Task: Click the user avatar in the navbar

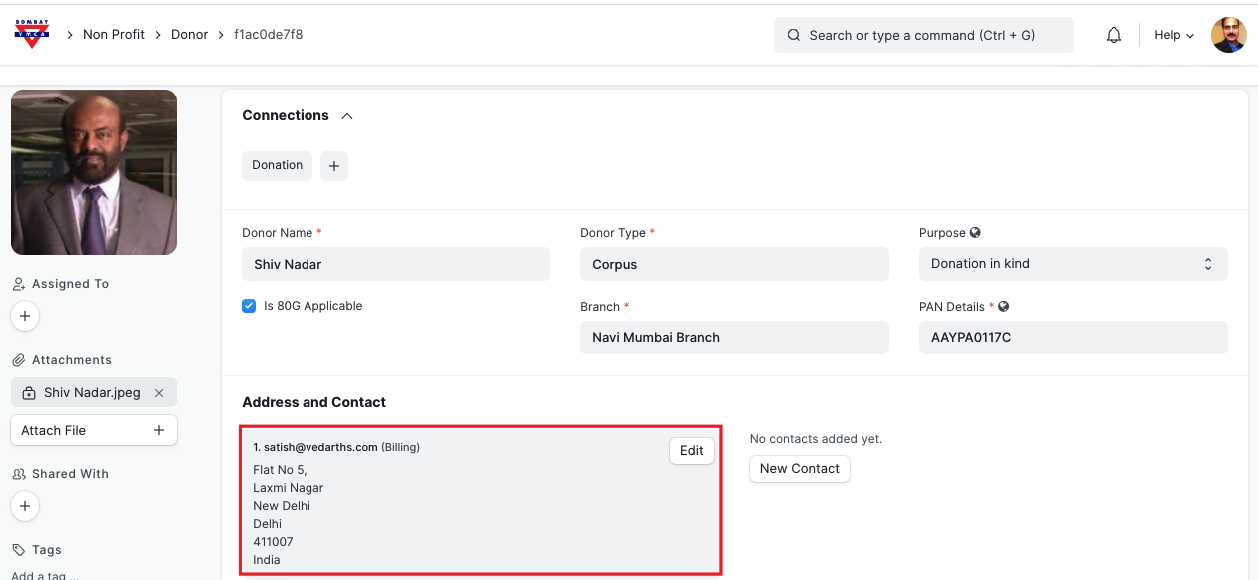Action: [1228, 35]
